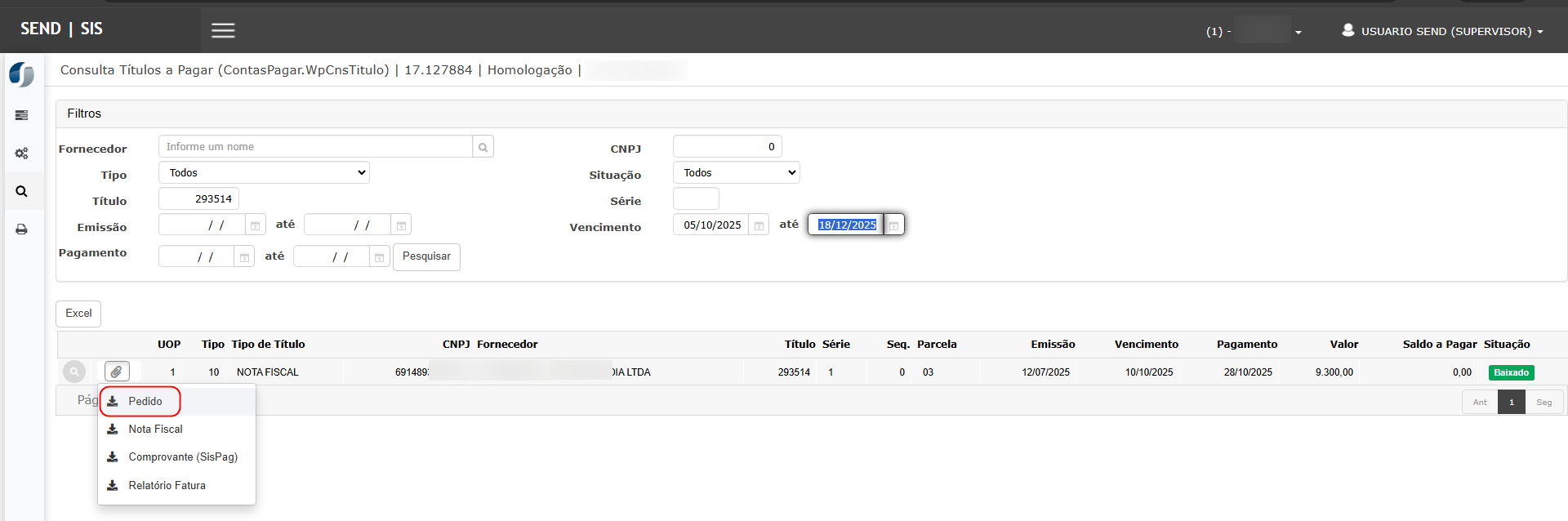Screen dimensions: 1568x521
Task: Open the search icon in left sidebar
Action: pyautogui.click(x=22, y=191)
